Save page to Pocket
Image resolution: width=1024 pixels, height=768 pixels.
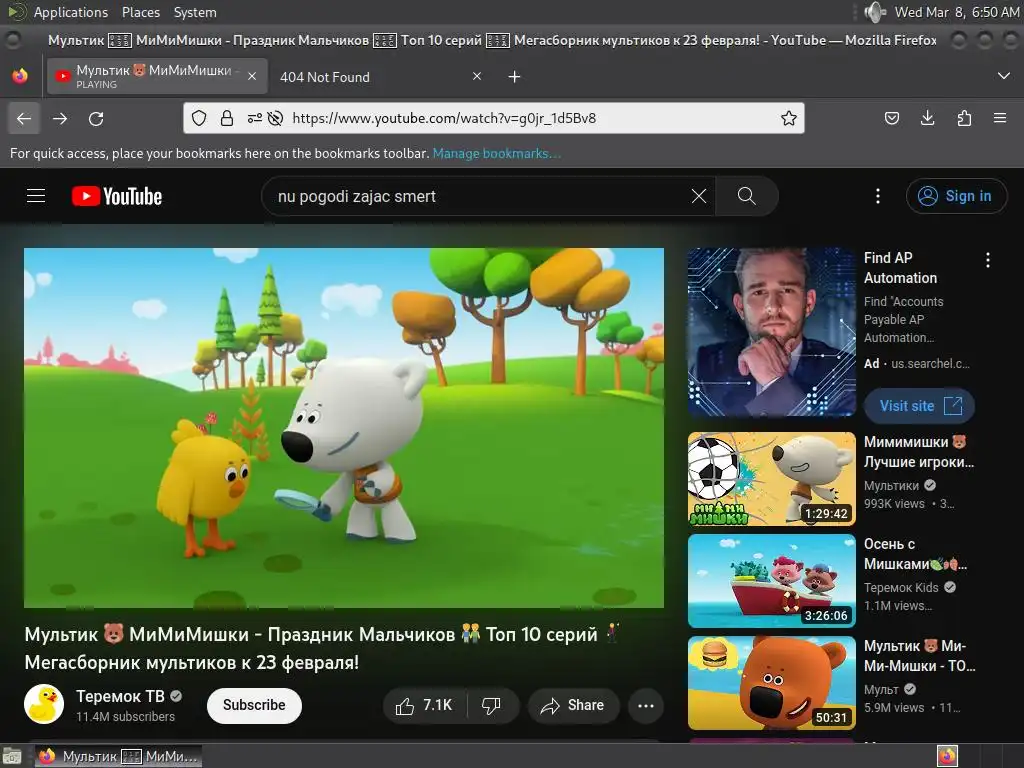(x=891, y=118)
